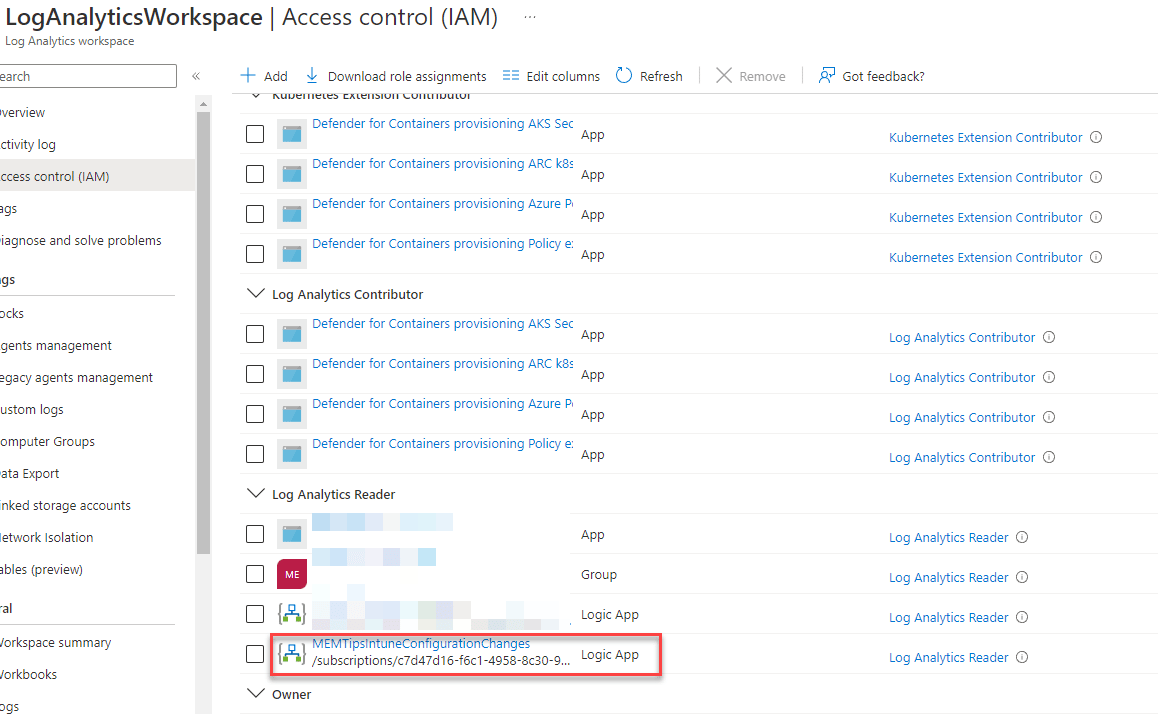The width and height of the screenshot is (1158, 714).
Task: Click info icon beside Kubernetes Extension Contributor for ARC k8s row
Action: pos(1096,177)
